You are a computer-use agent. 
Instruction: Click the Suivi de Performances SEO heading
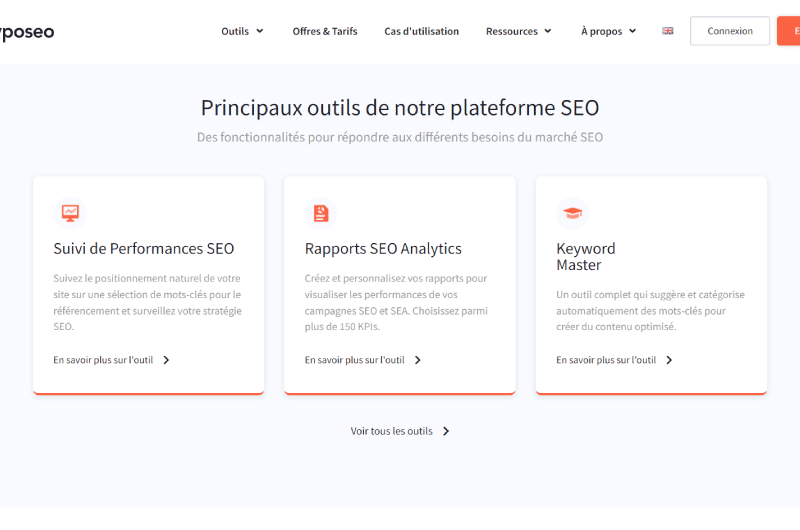point(143,248)
